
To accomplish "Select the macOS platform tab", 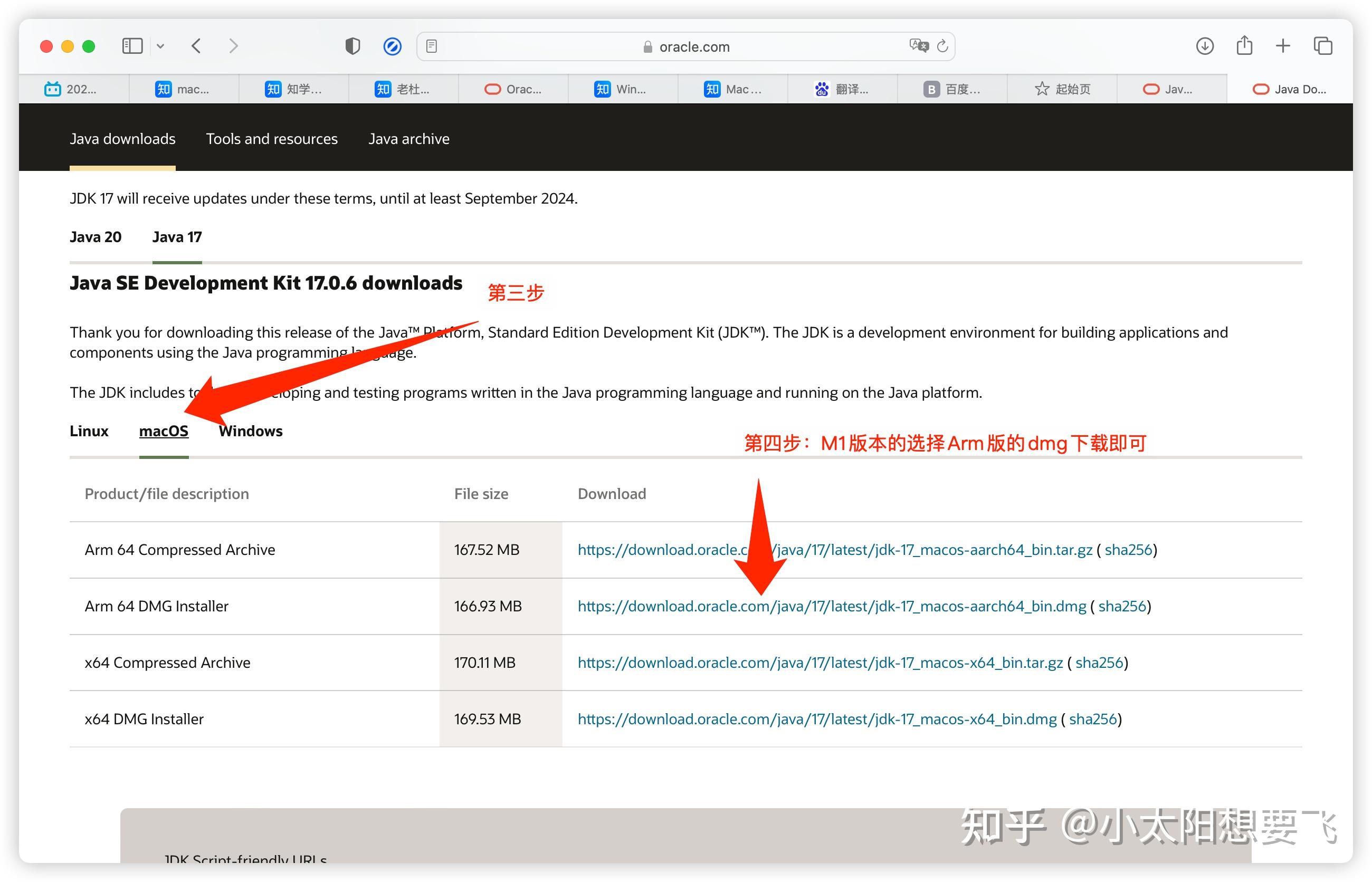I will pyautogui.click(x=164, y=430).
